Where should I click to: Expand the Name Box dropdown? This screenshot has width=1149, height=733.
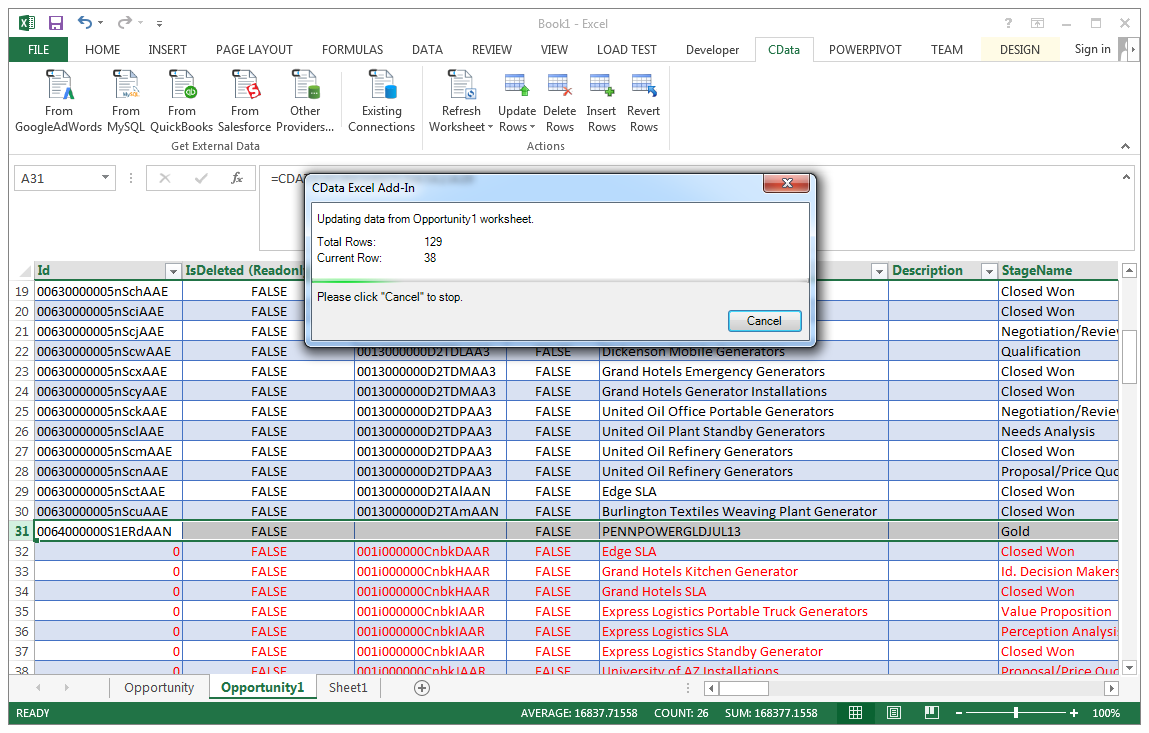(106, 177)
